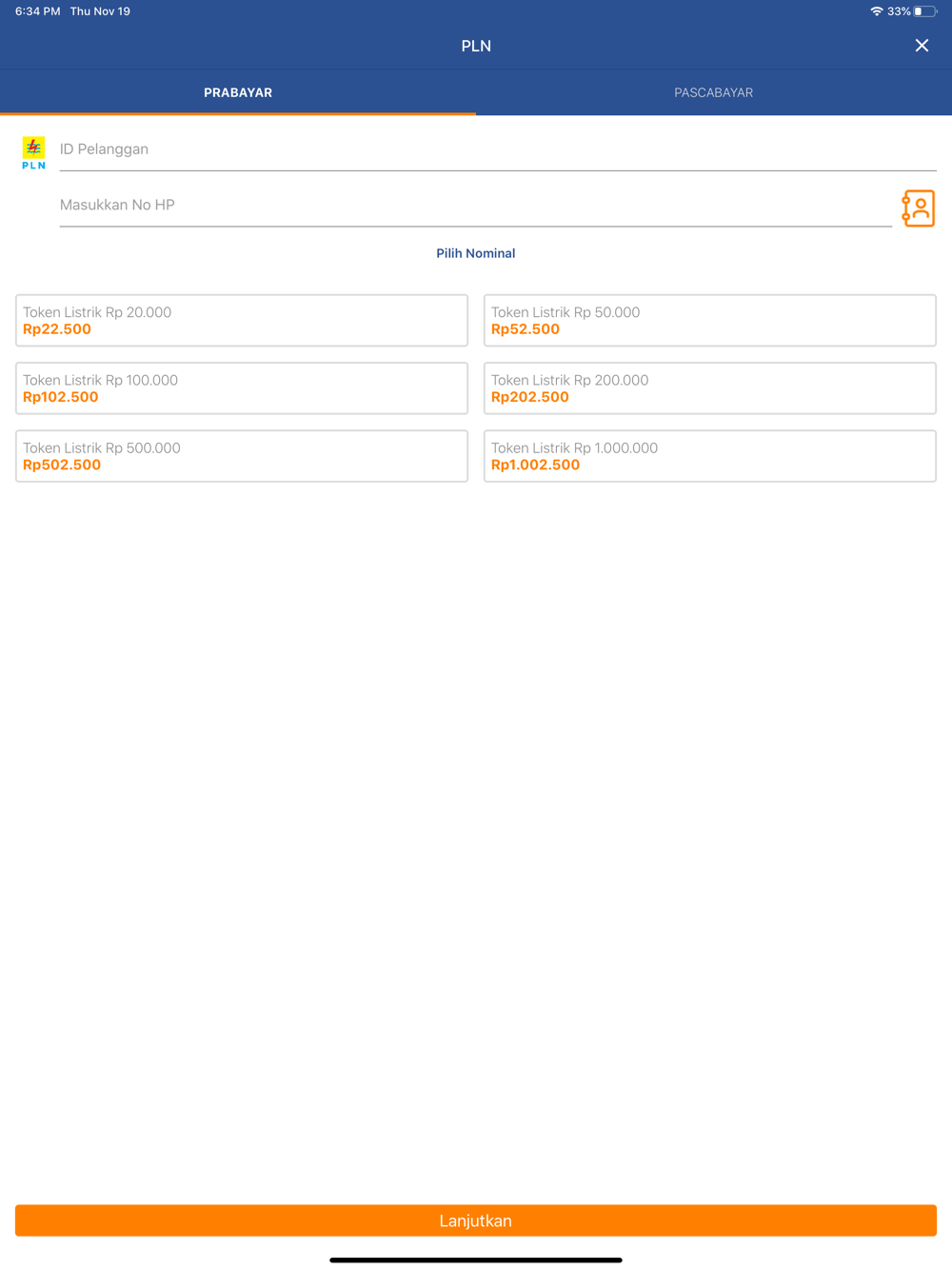Tap the PLN logo icon
The image size is (952, 1270).
[33, 152]
